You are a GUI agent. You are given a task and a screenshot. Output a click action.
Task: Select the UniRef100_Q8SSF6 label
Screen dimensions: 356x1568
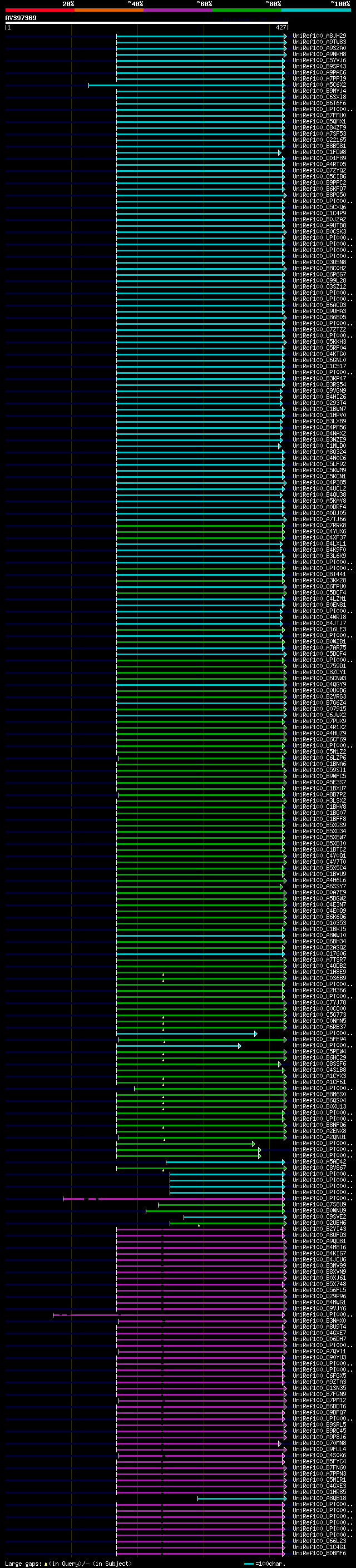(319, 1064)
